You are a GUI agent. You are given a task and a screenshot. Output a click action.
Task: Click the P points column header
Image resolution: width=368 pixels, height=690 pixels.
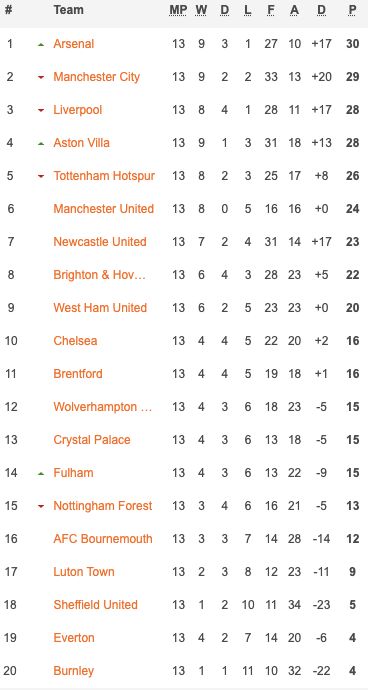click(352, 11)
